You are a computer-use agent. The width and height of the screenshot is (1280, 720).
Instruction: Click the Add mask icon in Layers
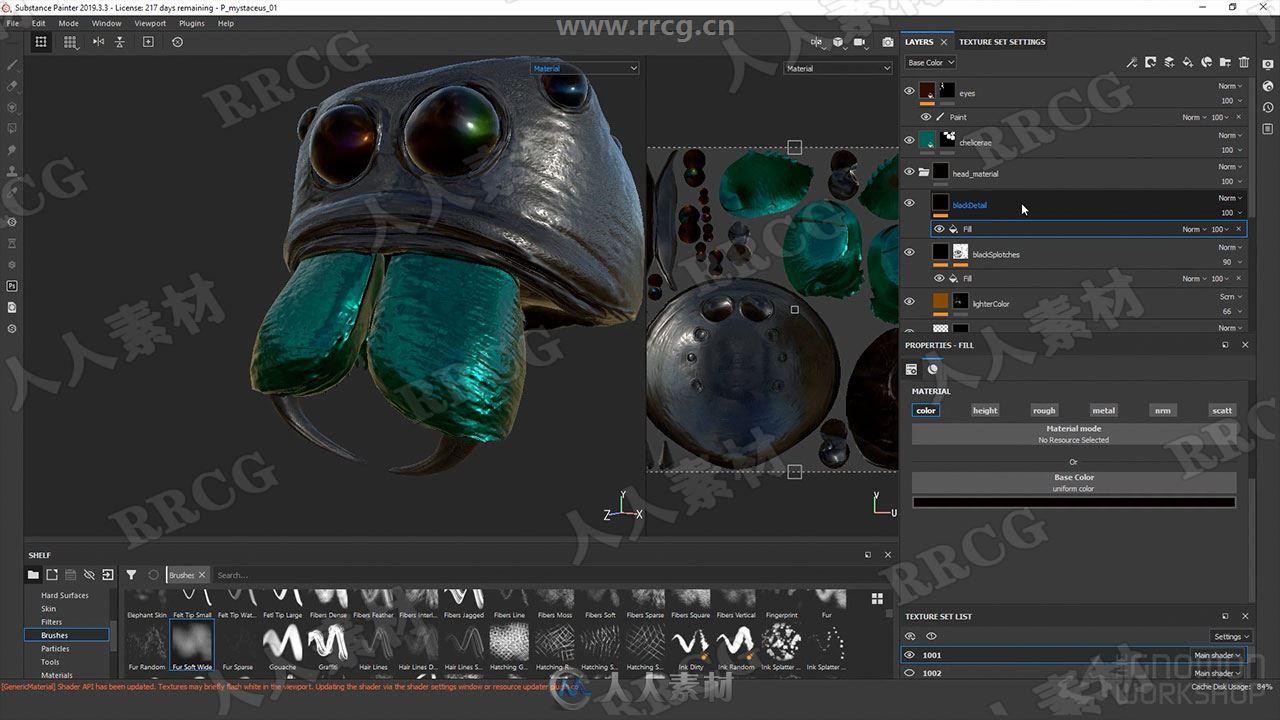tap(1150, 62)
